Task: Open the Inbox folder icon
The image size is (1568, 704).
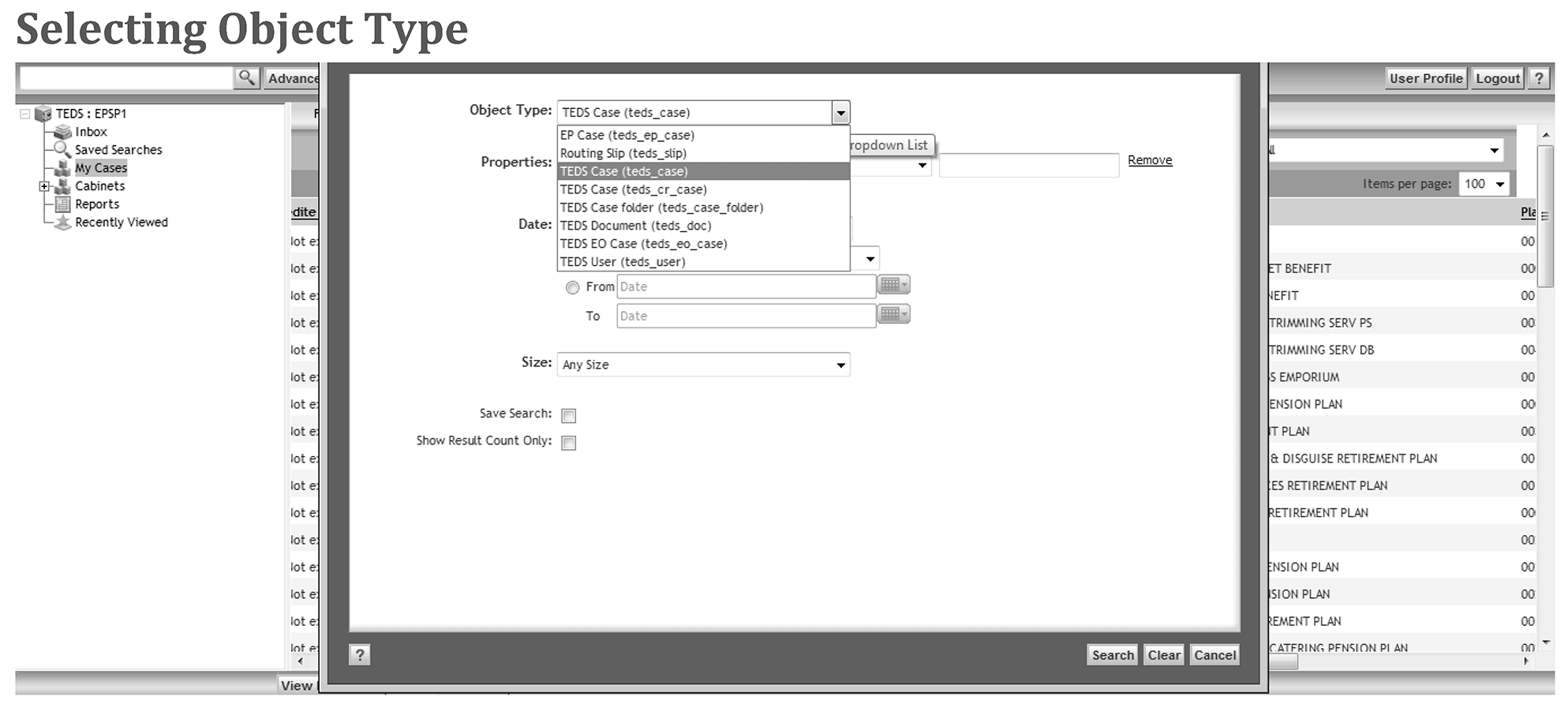Action: coord(62,132)
